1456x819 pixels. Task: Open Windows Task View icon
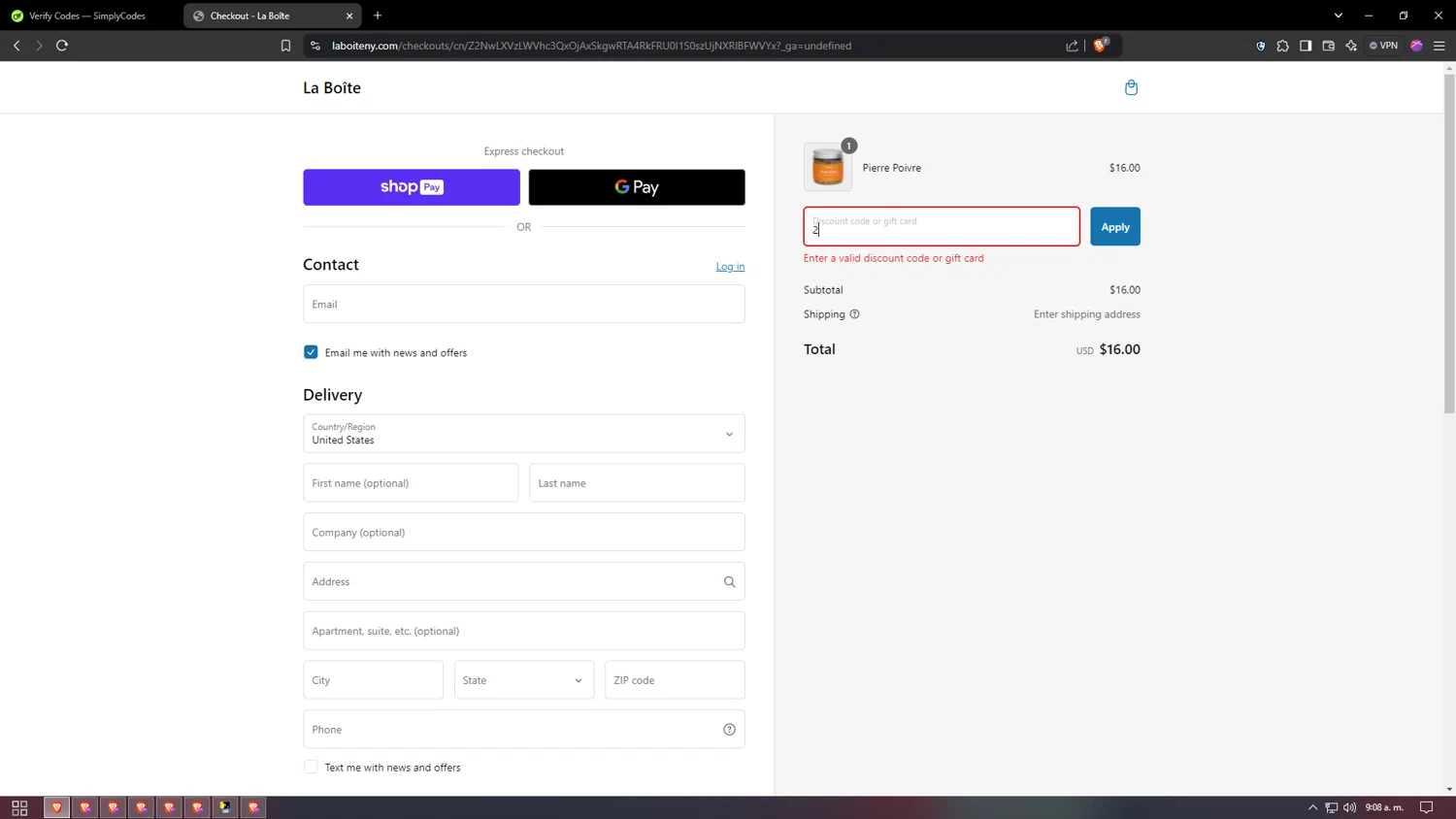(19, 807)
